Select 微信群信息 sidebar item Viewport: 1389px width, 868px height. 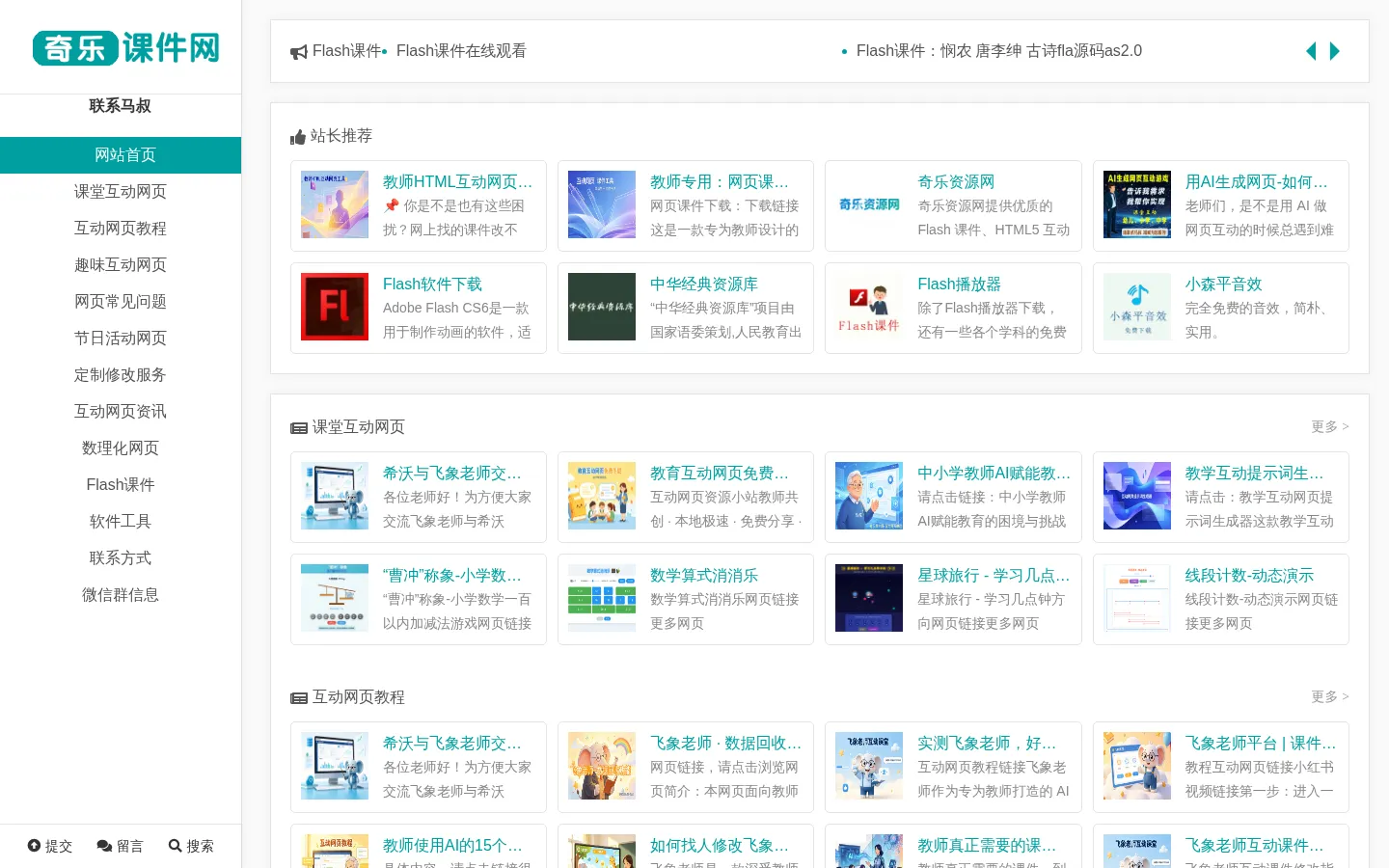tap(121, 595)
